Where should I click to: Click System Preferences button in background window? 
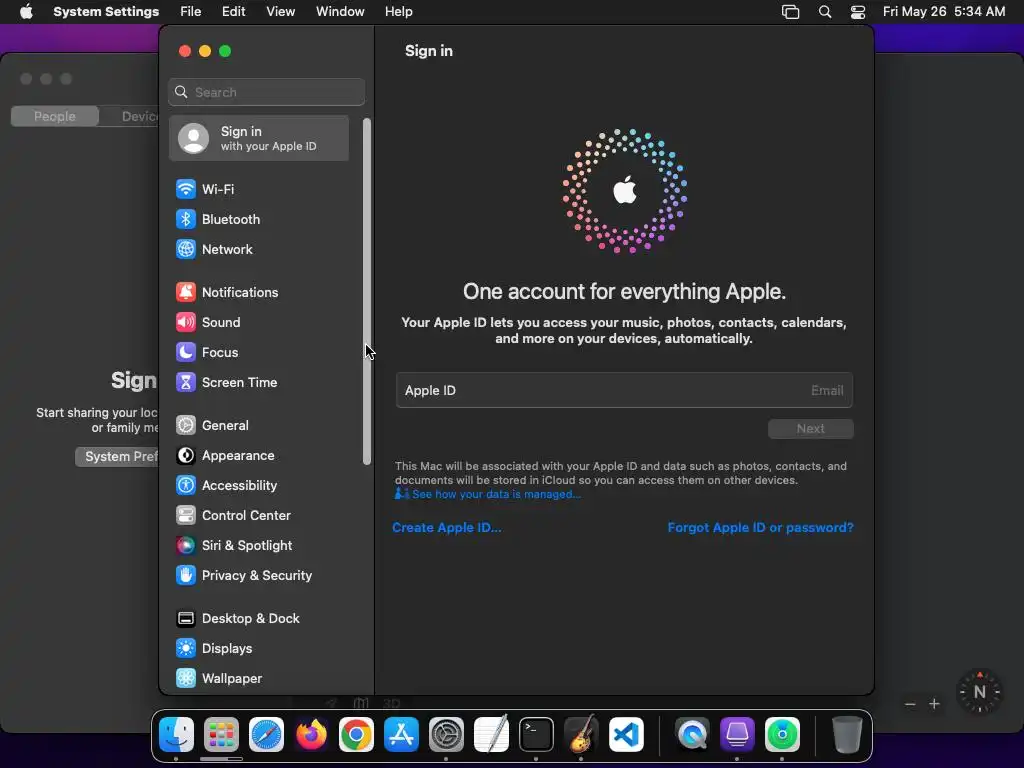117,456
